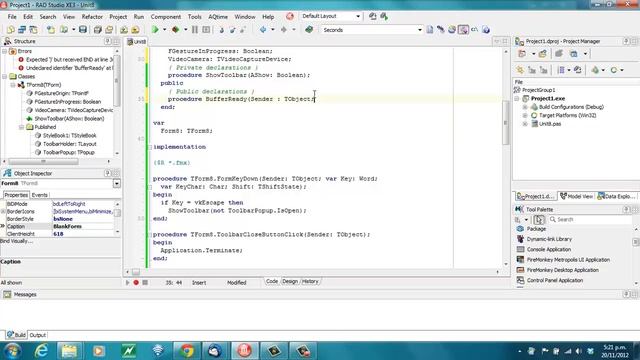Click the Undeclared identifier BufferReady error
640x360 pixels.
click(x=69, y=68)
